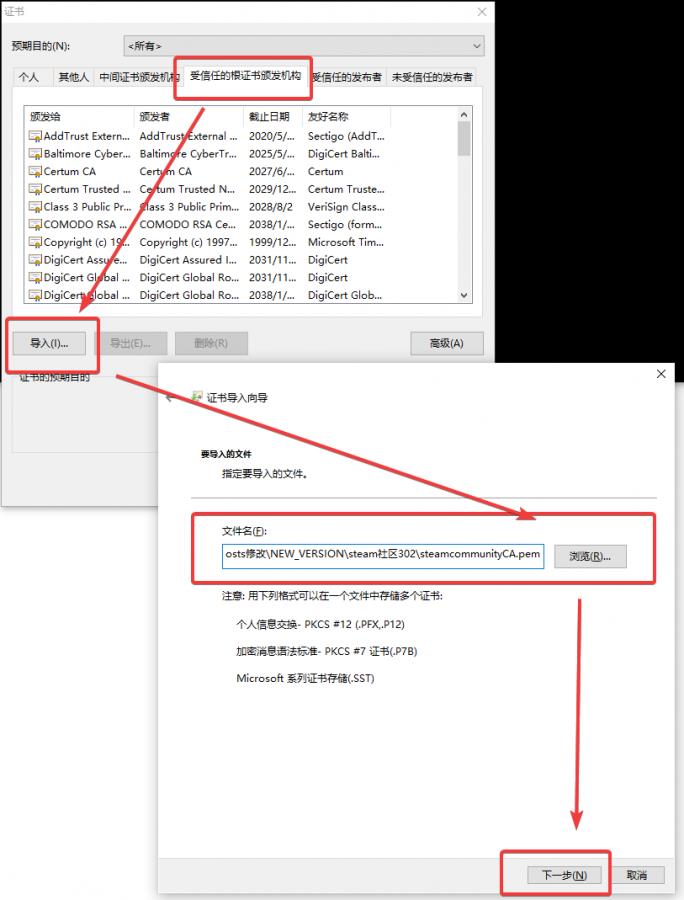Select the AddTrust External certificate icon

click(35, 136)
